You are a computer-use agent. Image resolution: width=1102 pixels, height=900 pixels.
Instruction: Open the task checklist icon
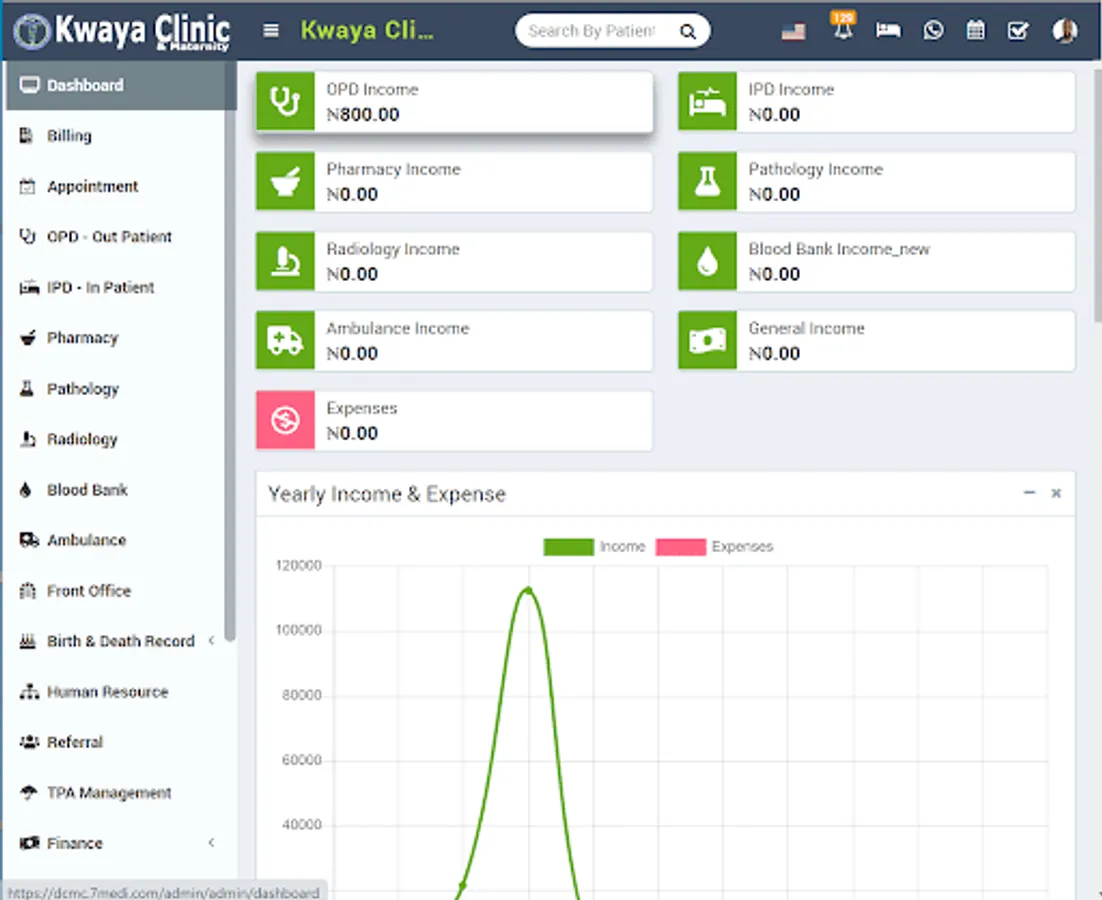[1018, 31]
